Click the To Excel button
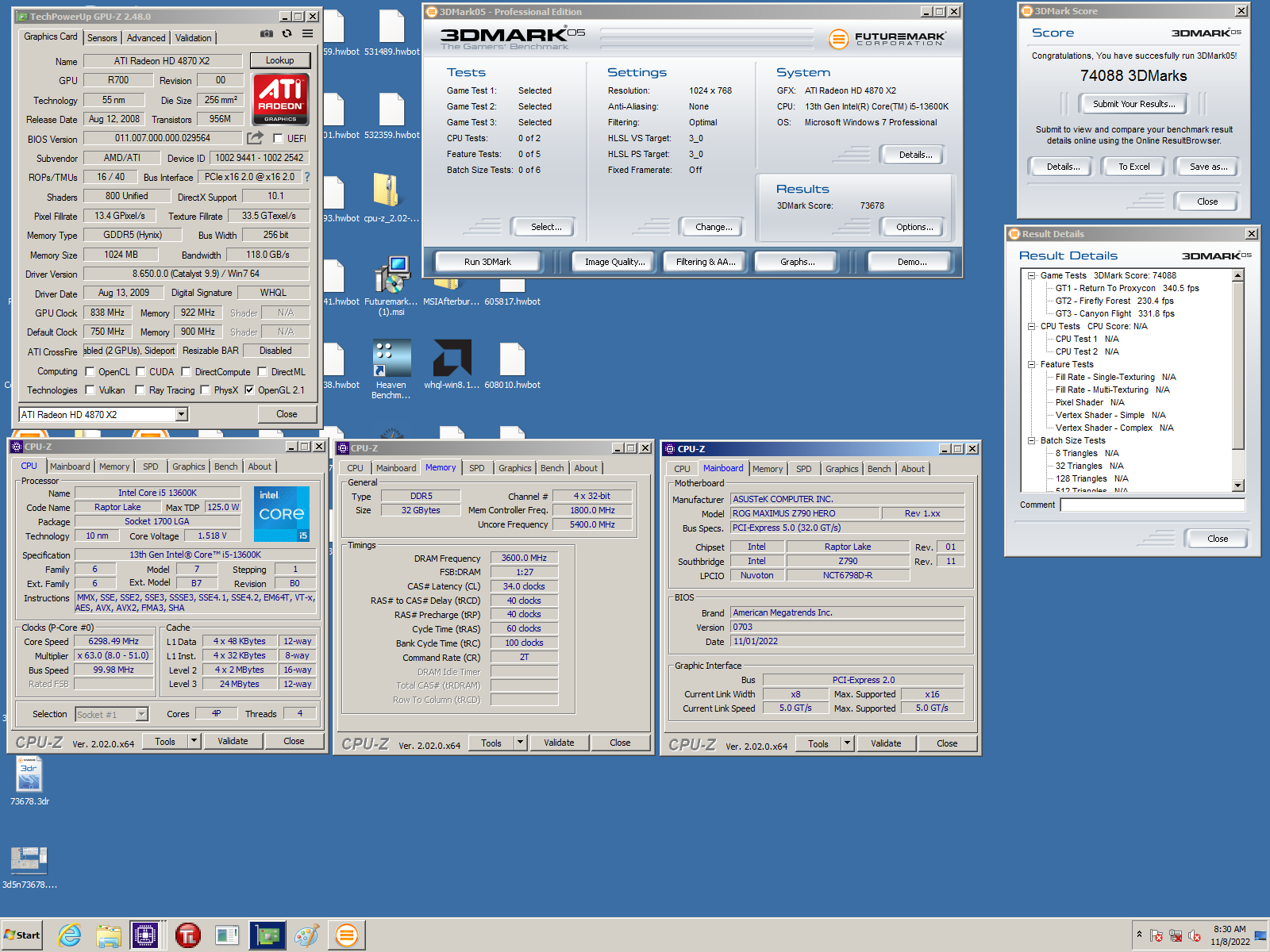The width and height of the screenshot is (1270, 952). pos(1133,167)
